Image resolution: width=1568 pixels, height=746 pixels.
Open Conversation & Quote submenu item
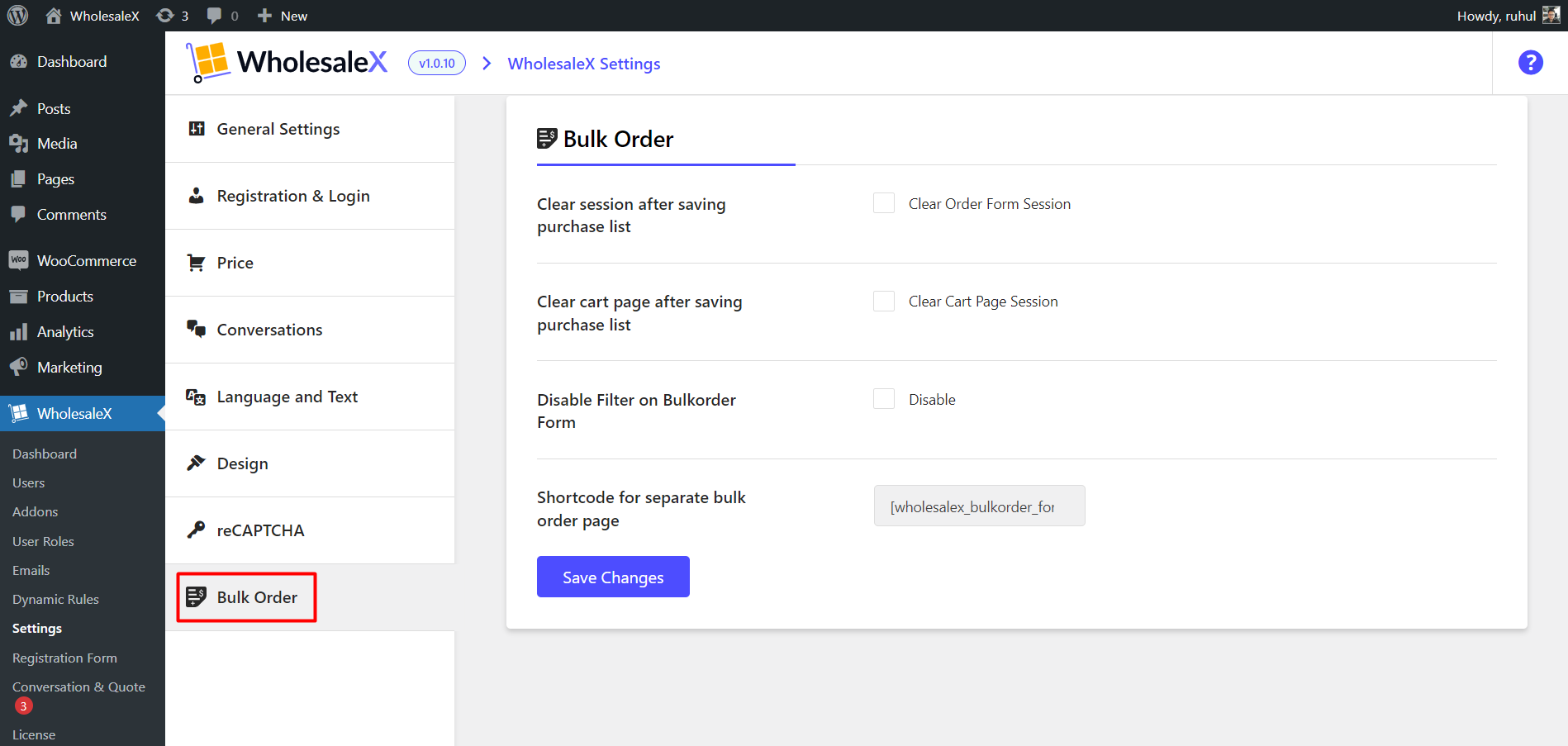click(79, 687)
